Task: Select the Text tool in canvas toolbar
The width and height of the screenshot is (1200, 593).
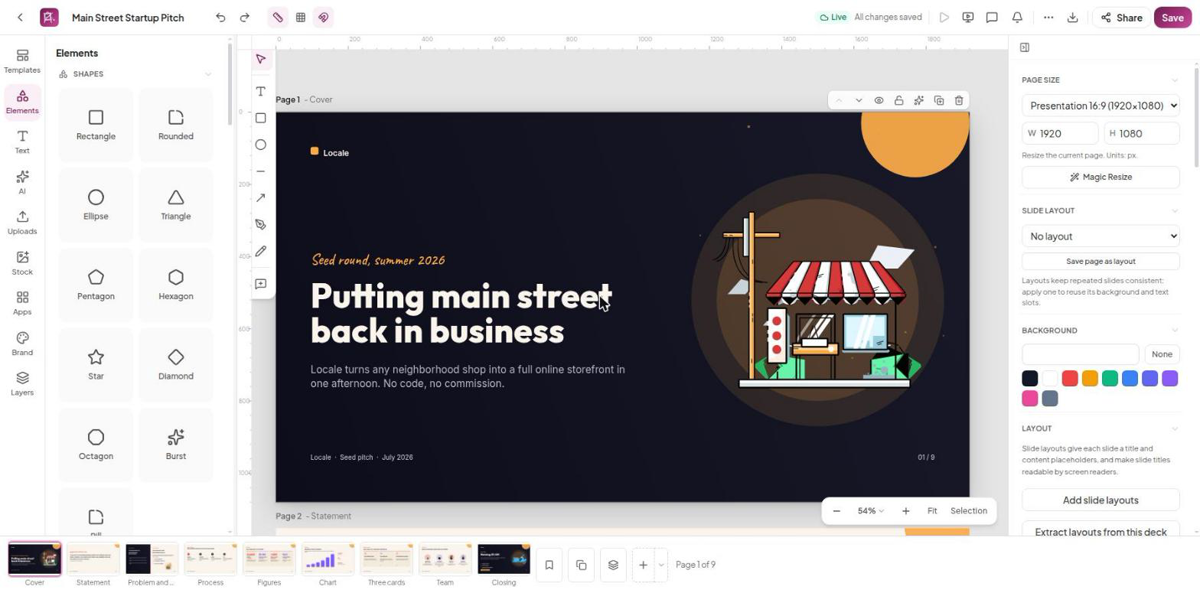Action: [x=261, y=91]
